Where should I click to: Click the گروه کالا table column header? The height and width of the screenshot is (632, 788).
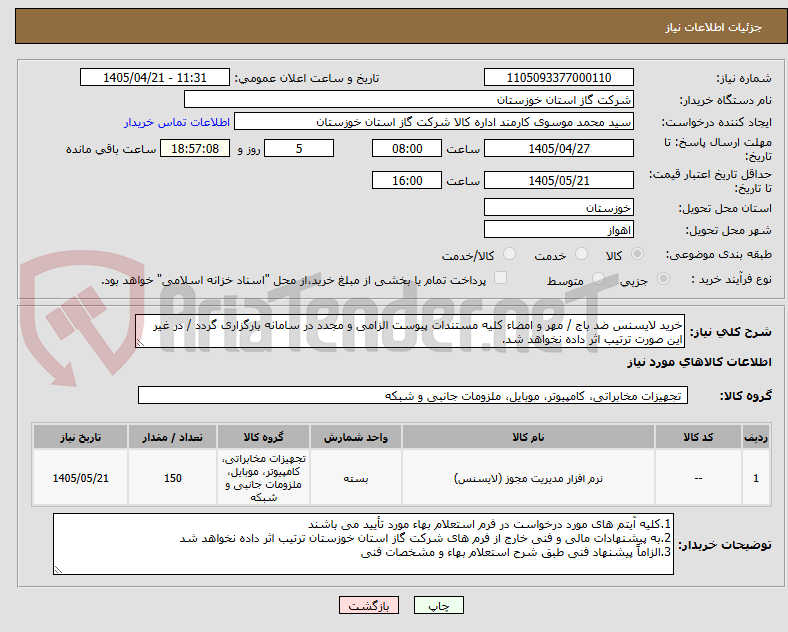[x=263, y=437]
